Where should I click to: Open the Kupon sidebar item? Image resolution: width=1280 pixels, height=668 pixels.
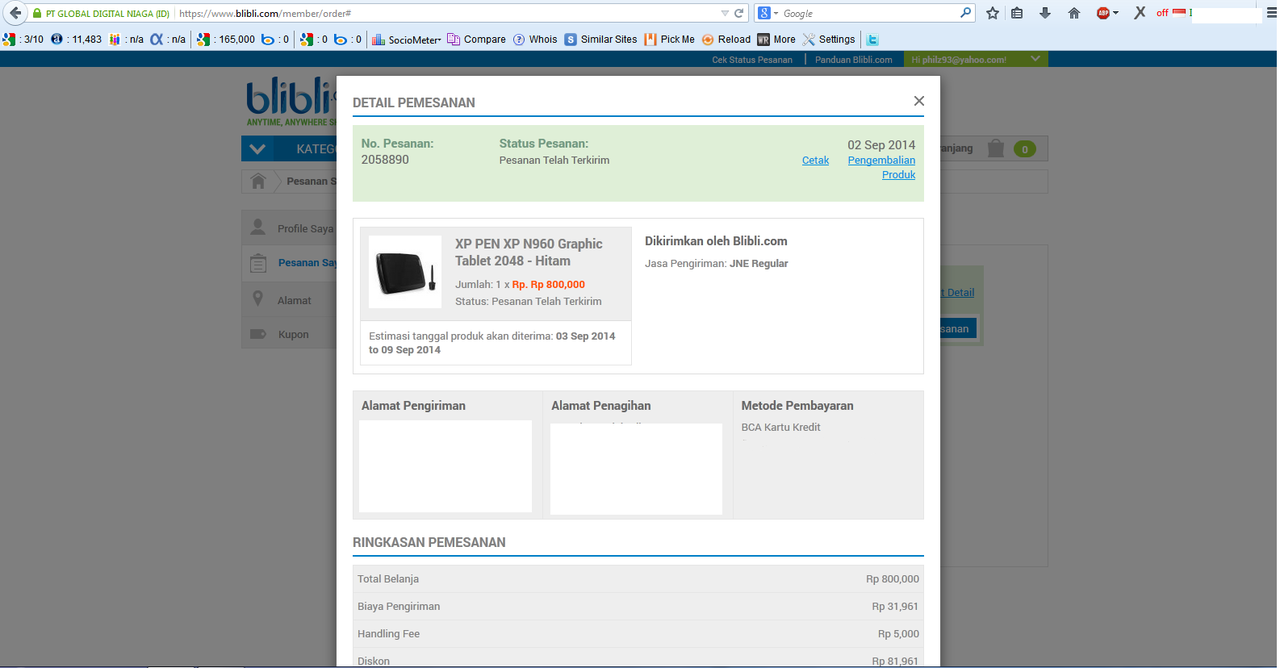[289, 334]
